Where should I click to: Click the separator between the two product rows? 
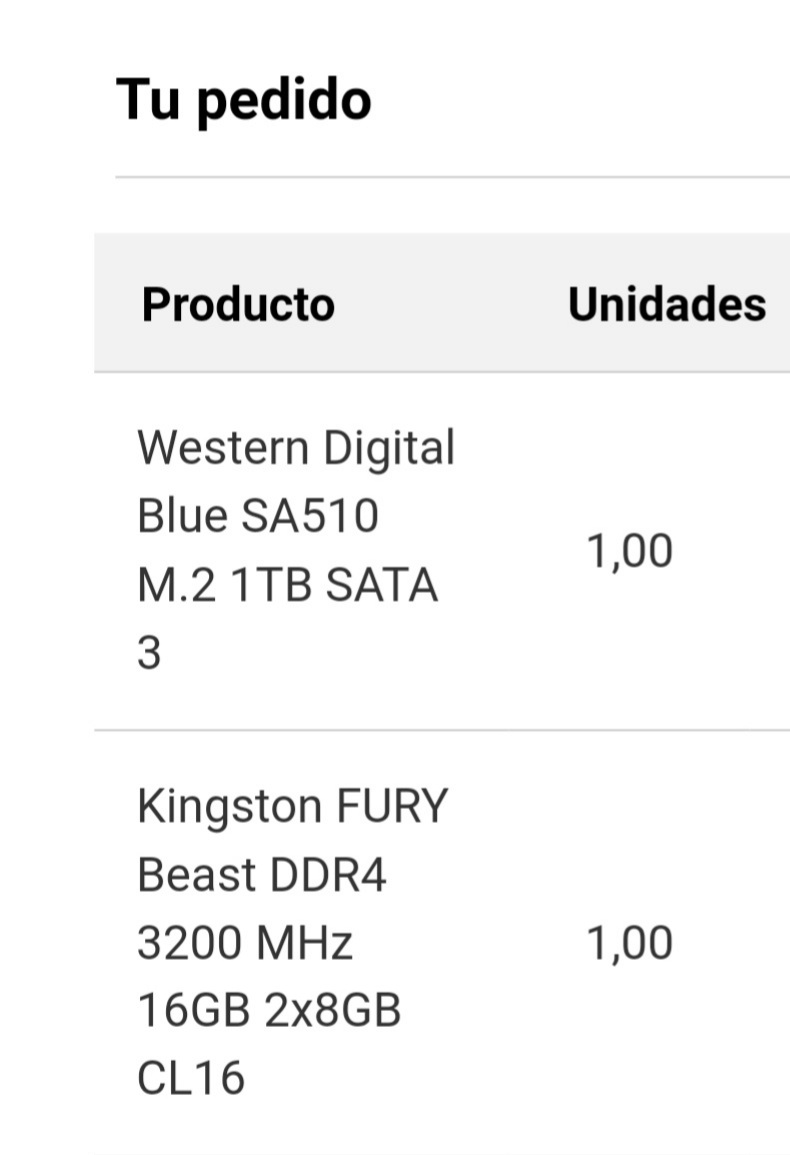click(442, 730)
